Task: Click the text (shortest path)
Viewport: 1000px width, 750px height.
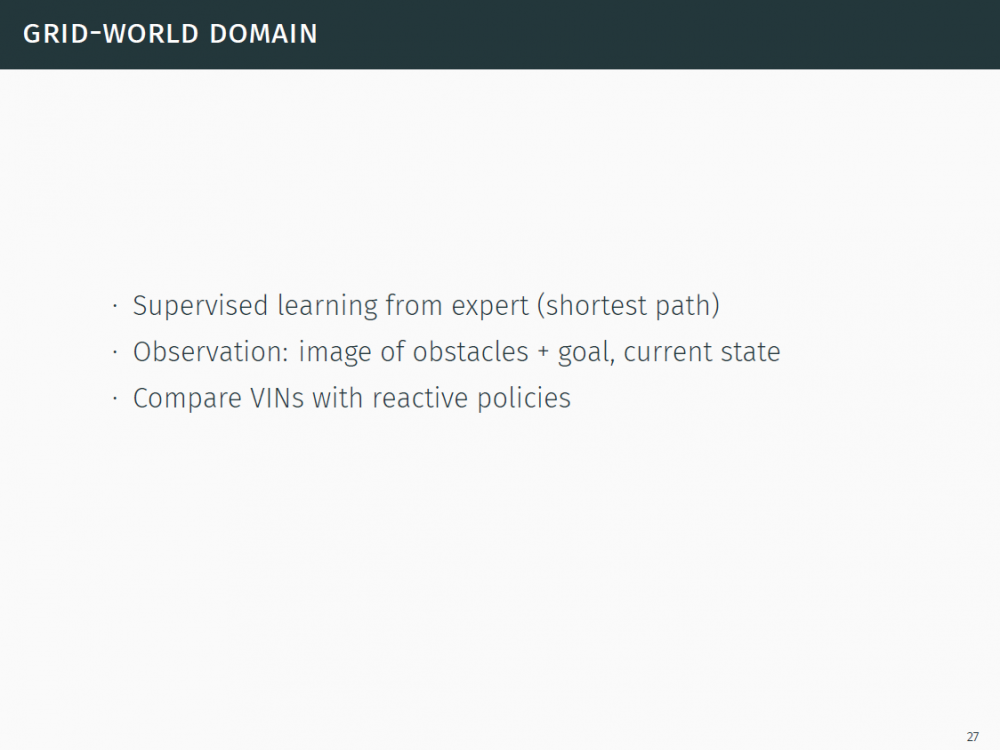Action: 628,306
